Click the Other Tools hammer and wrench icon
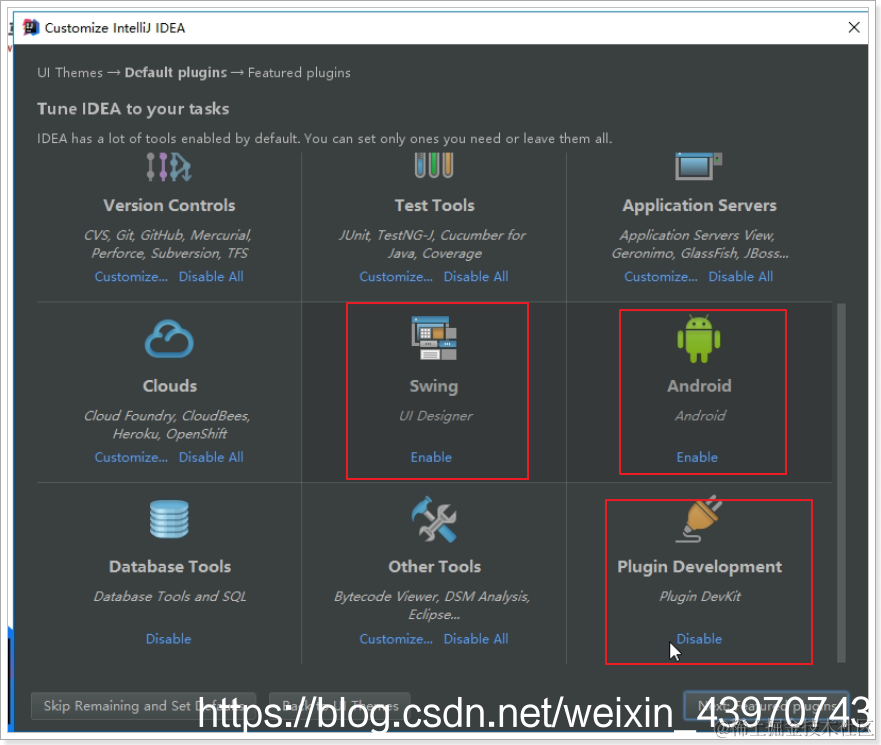Screen dimensions: 881x745 pos(434,519)
